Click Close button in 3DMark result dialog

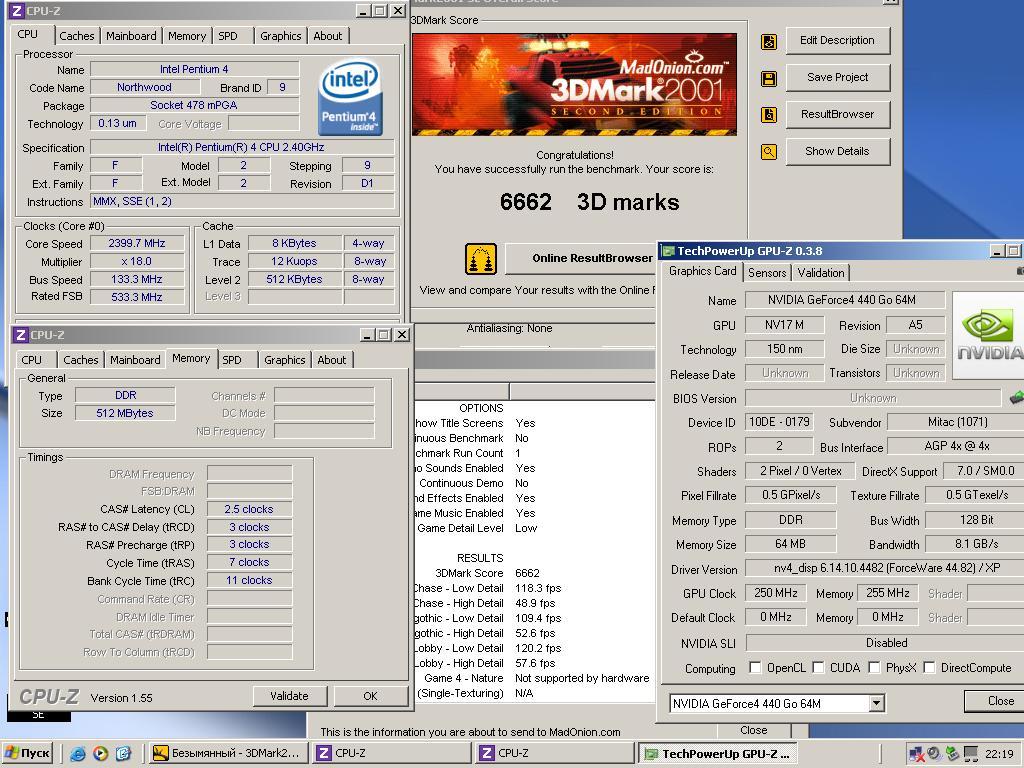[754, 730]
